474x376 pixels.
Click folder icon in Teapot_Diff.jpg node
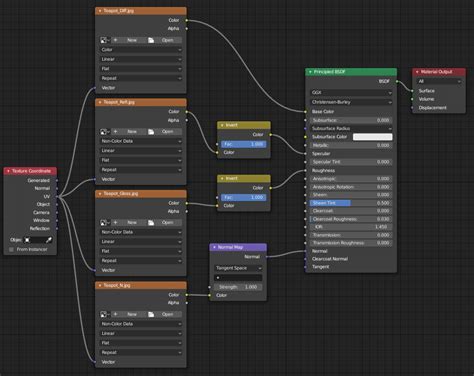[x=151, y=40]
